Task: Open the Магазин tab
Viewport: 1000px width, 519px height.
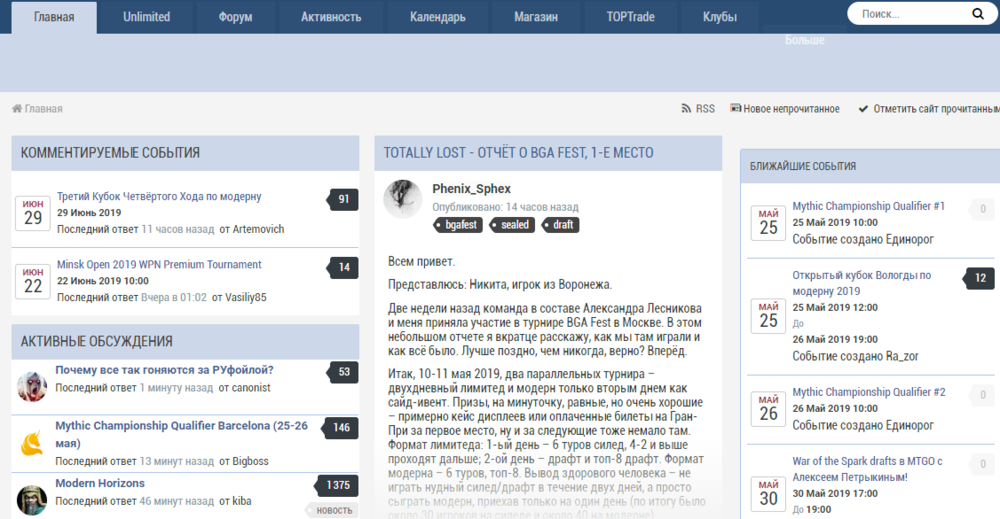Action: [x=536, y=17]
